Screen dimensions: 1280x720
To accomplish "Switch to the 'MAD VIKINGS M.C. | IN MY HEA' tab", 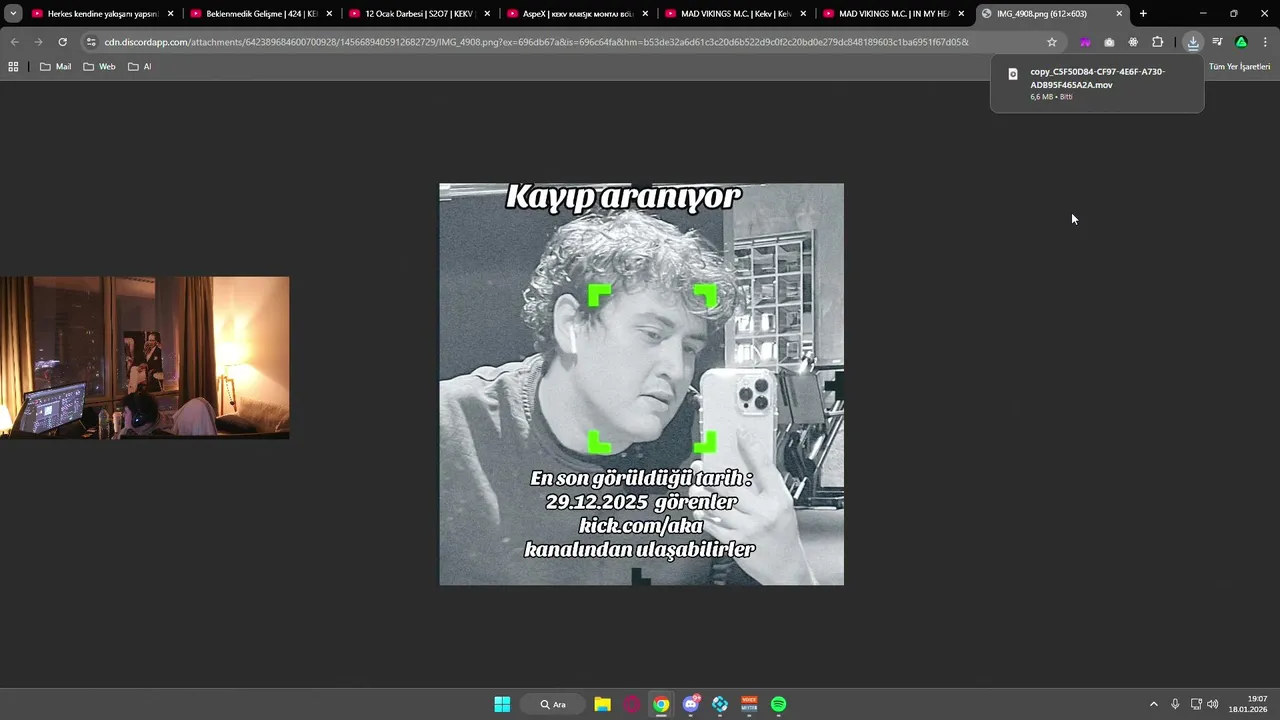I will pos(894,14).
